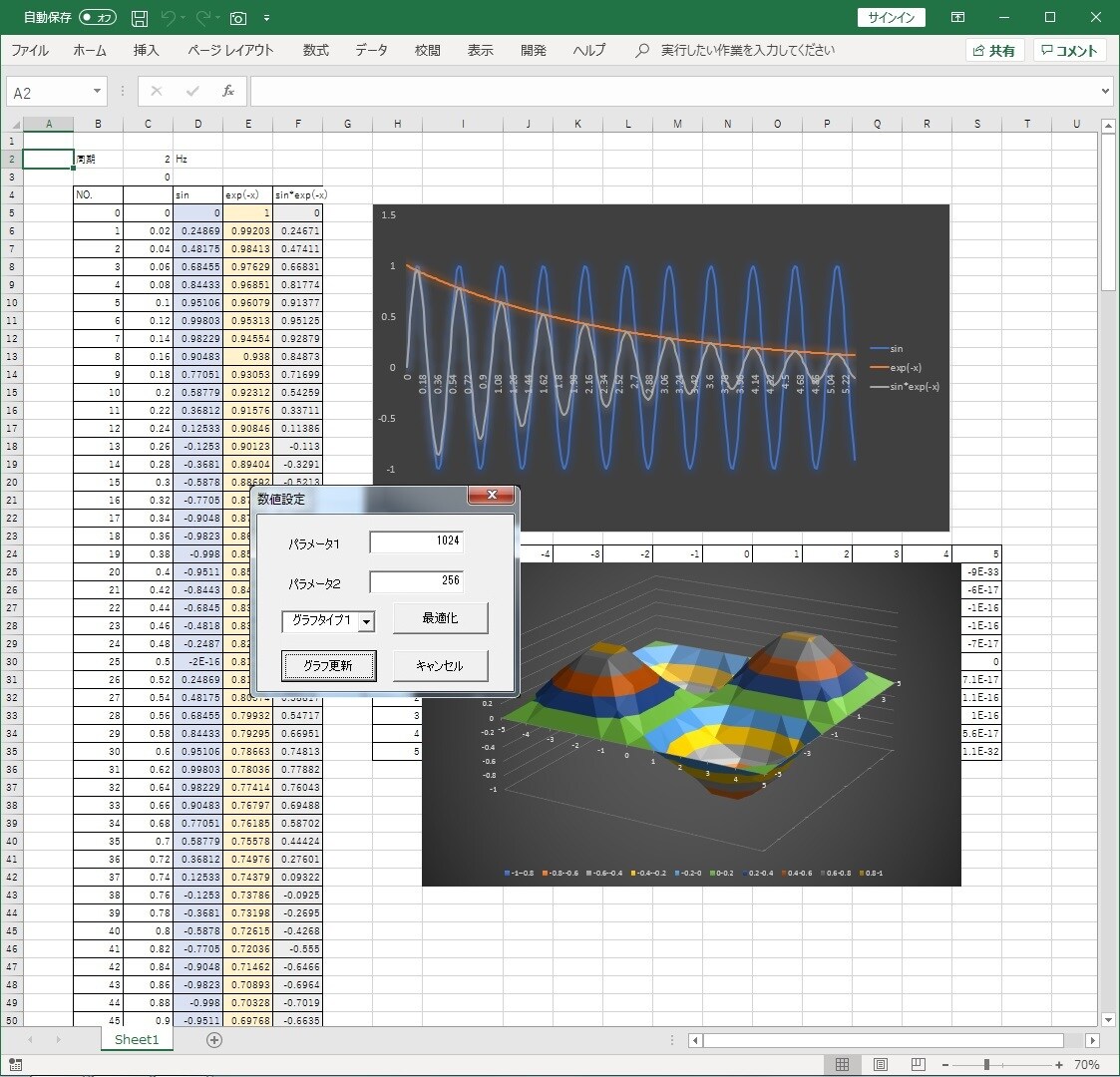Viewport: 1120px width, 1077px height.
Task: Click the zoom out minus button
Action: 945,1065
